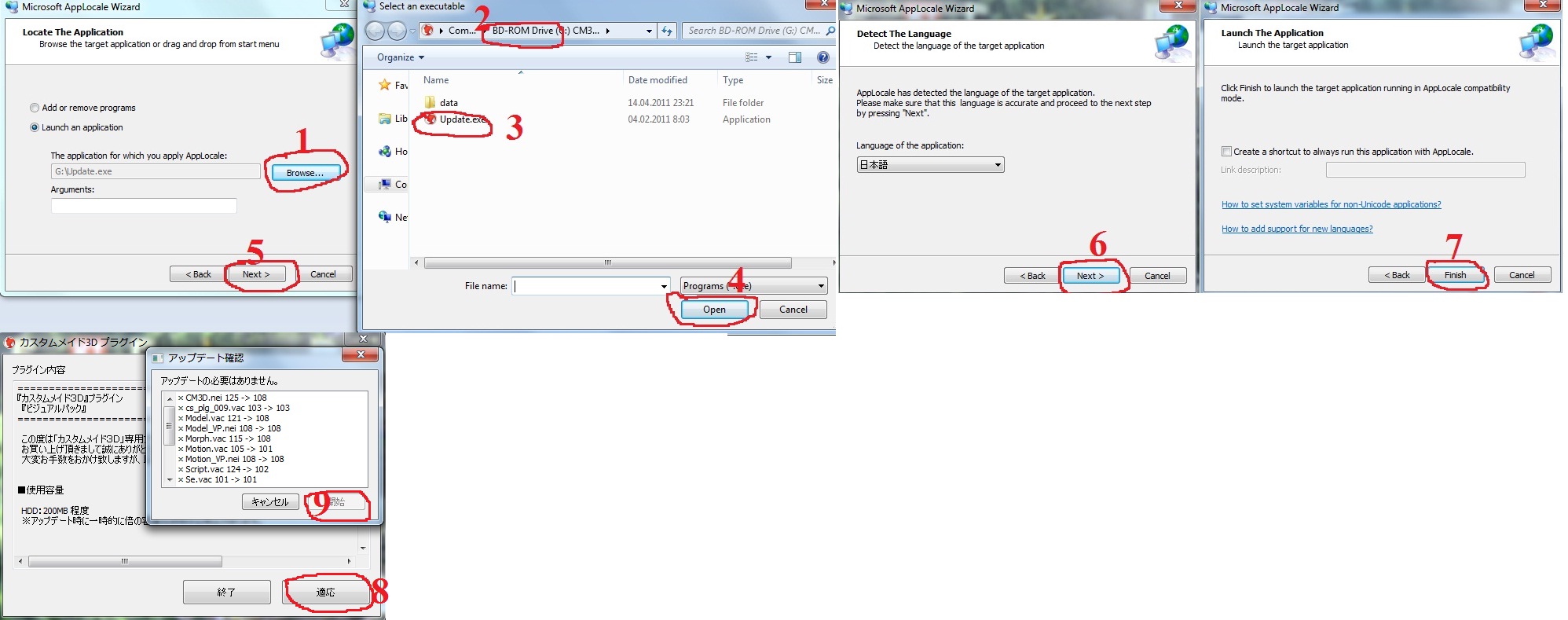The height and width of the screenshot is (620, 1568).
Task: Select the Model.vac 121 -> 108 row
Action: [x=224, y=418]
